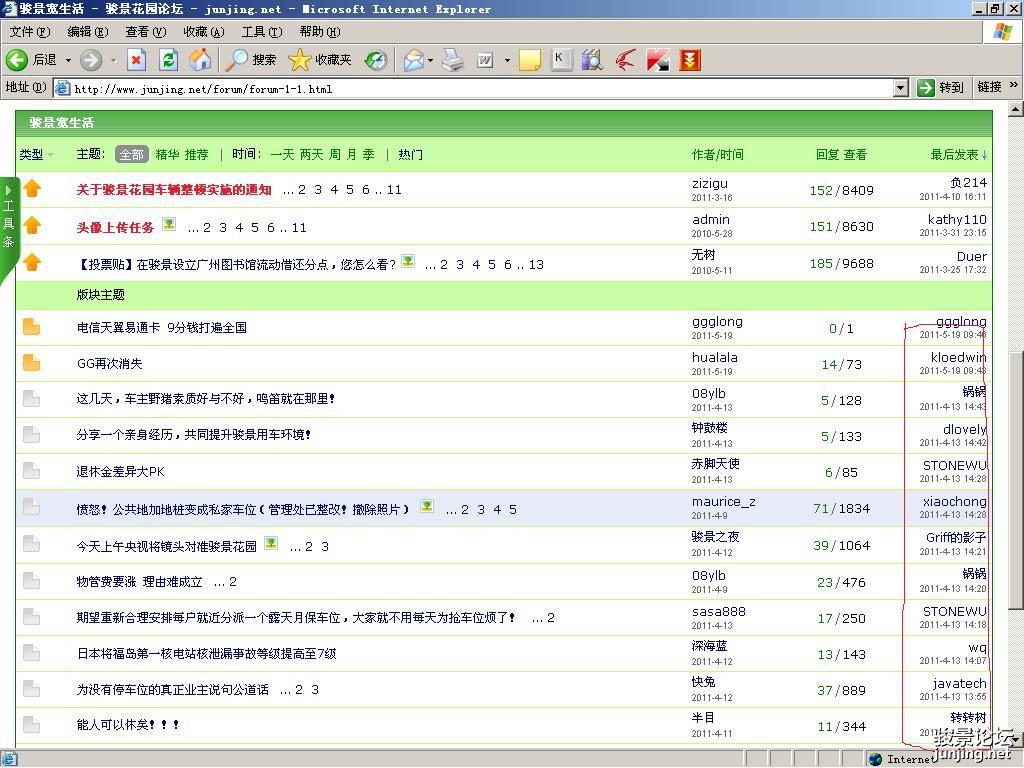Click the image attachment icon beside 头像上传任务
This screenshot has height=768, width=1024.
tap(169, 225)
